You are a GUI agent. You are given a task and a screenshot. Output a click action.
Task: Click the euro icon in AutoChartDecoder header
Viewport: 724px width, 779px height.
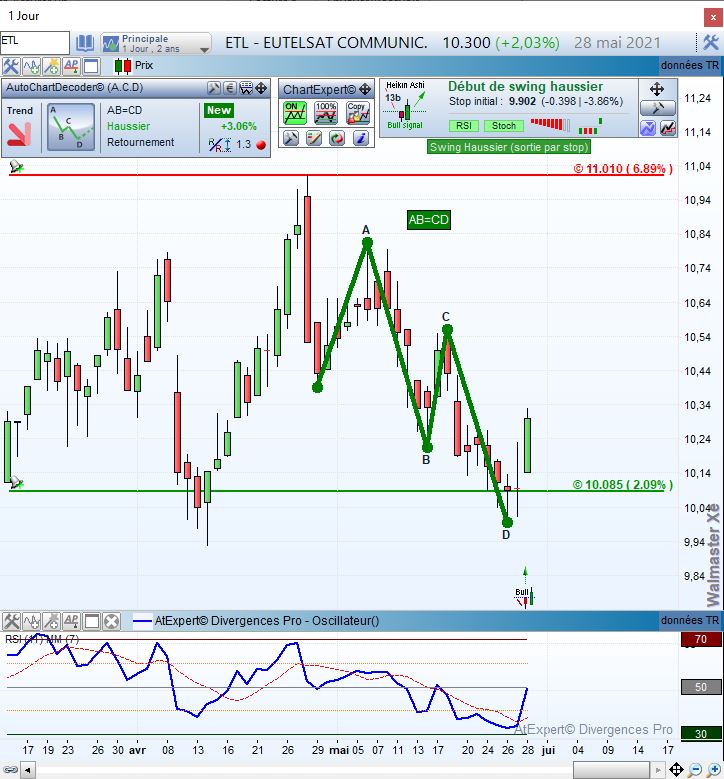click(x=230, y=88)
